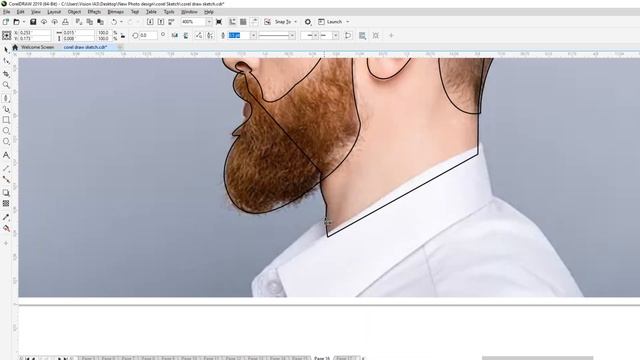
Task: Toggle the wrap text button
Action: [x=362, y=36]
